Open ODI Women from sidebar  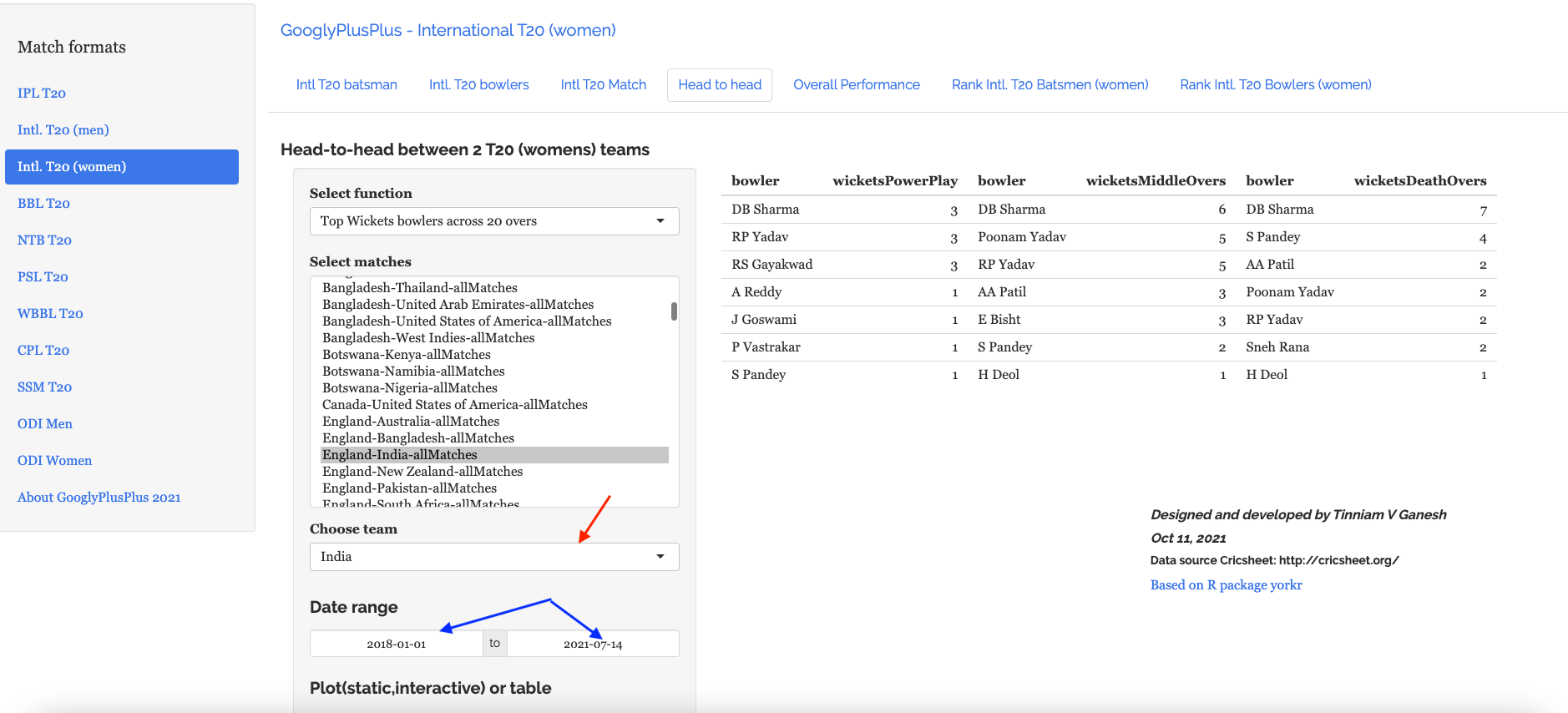tap(55, 461)
